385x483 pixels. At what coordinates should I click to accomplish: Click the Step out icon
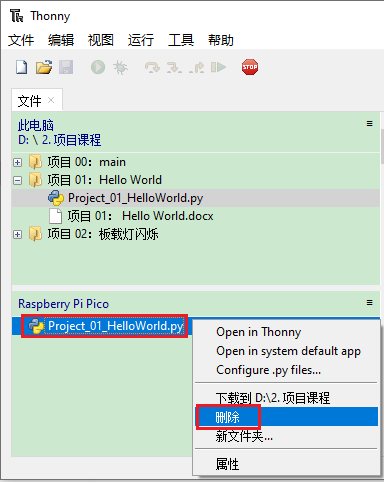pyautogui.click(x=196, y=67)
